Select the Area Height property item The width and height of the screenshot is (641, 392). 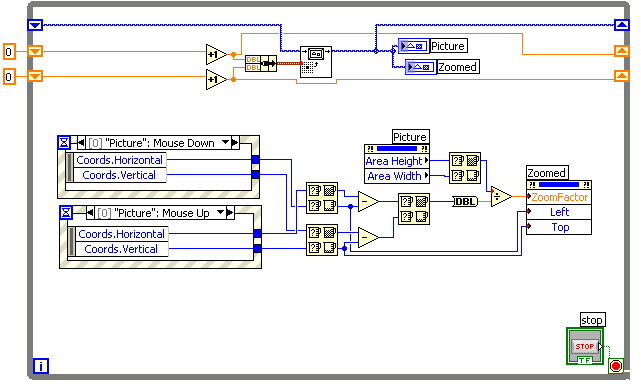pos(397,161)
